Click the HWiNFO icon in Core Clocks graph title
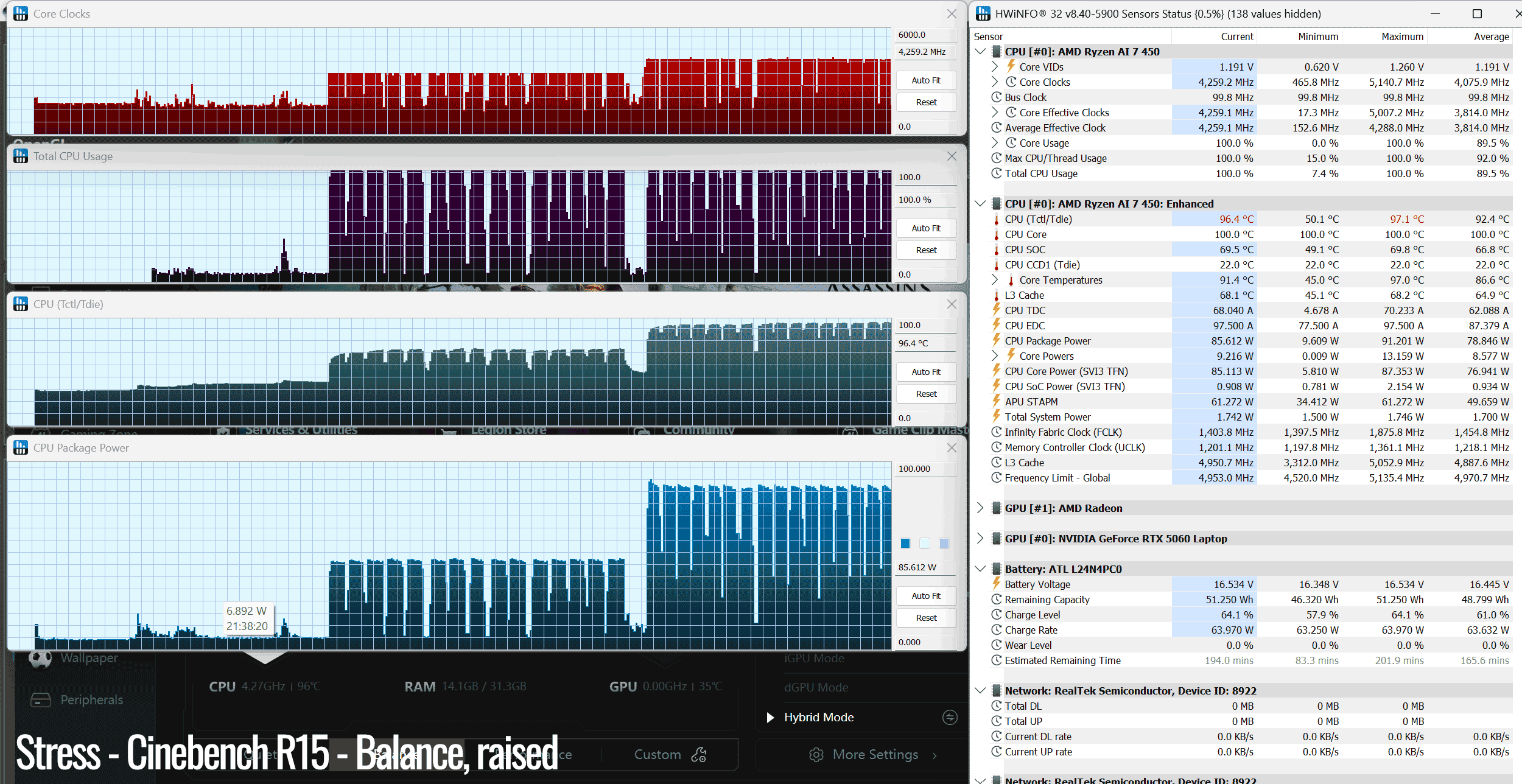The width and height of the screenshot is (1522, 784). tap(21, 13)
